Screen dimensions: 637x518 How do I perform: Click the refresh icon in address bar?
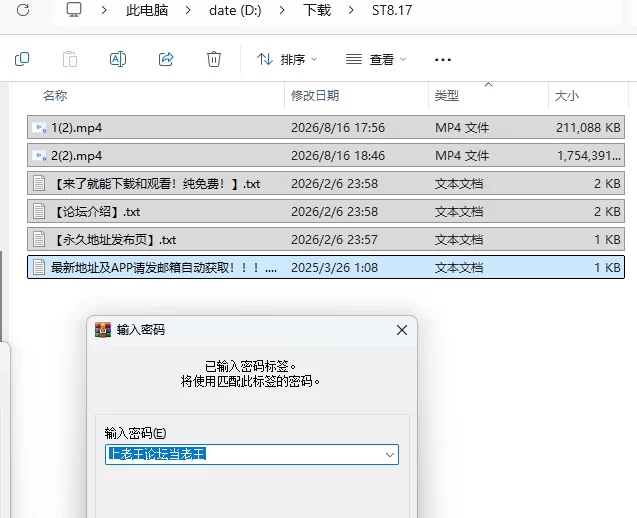pos(23,10)
